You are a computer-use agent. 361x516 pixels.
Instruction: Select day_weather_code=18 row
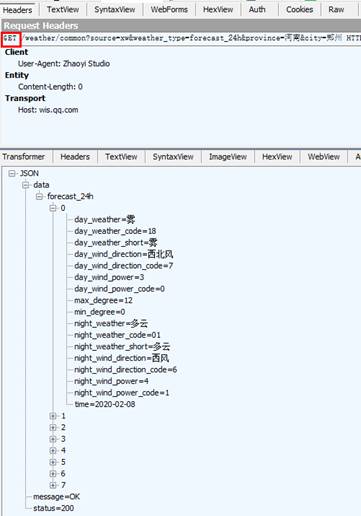tap(115, 231)
